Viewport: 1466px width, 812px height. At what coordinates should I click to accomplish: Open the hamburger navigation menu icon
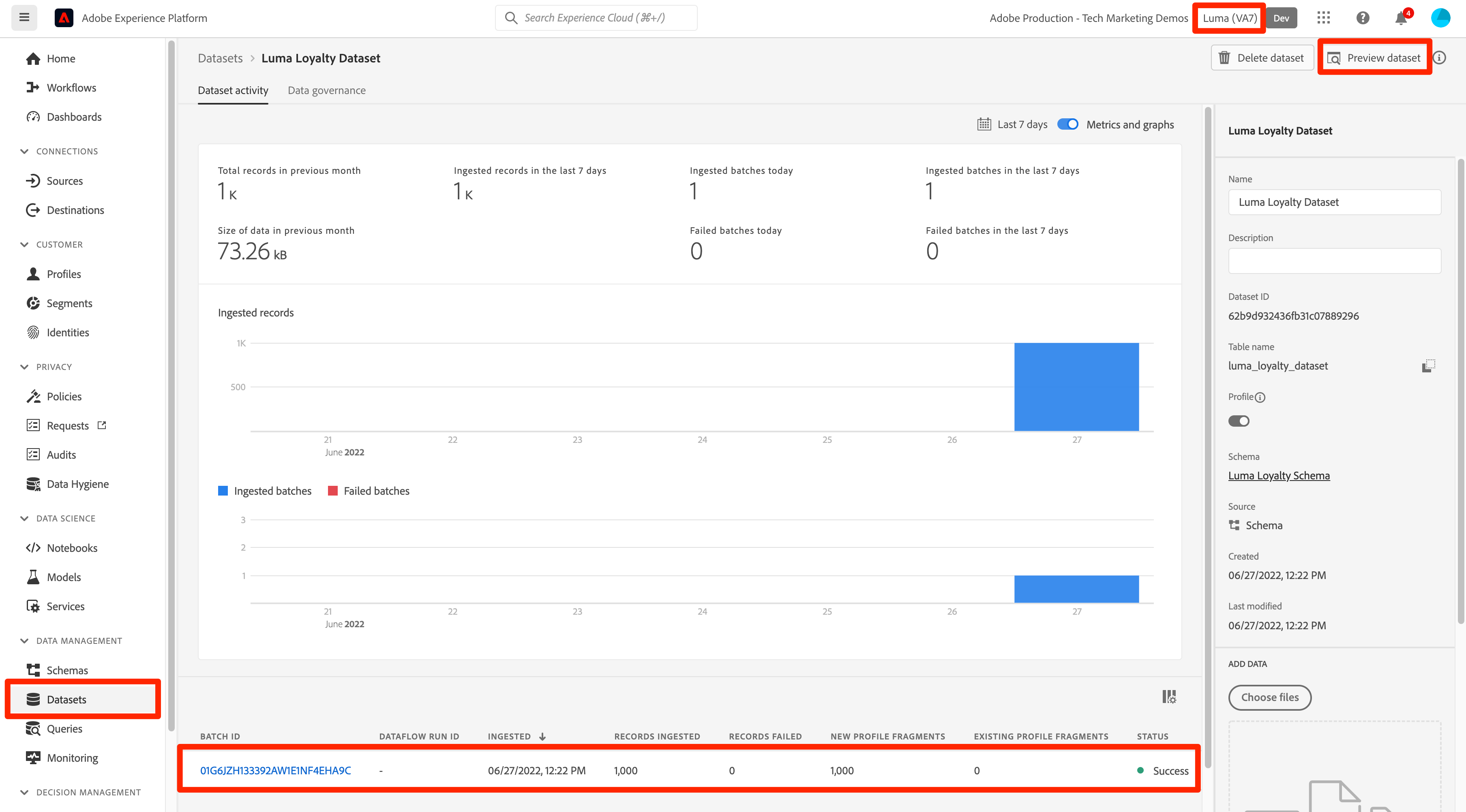pyautogui.click(x=24, y=18)
